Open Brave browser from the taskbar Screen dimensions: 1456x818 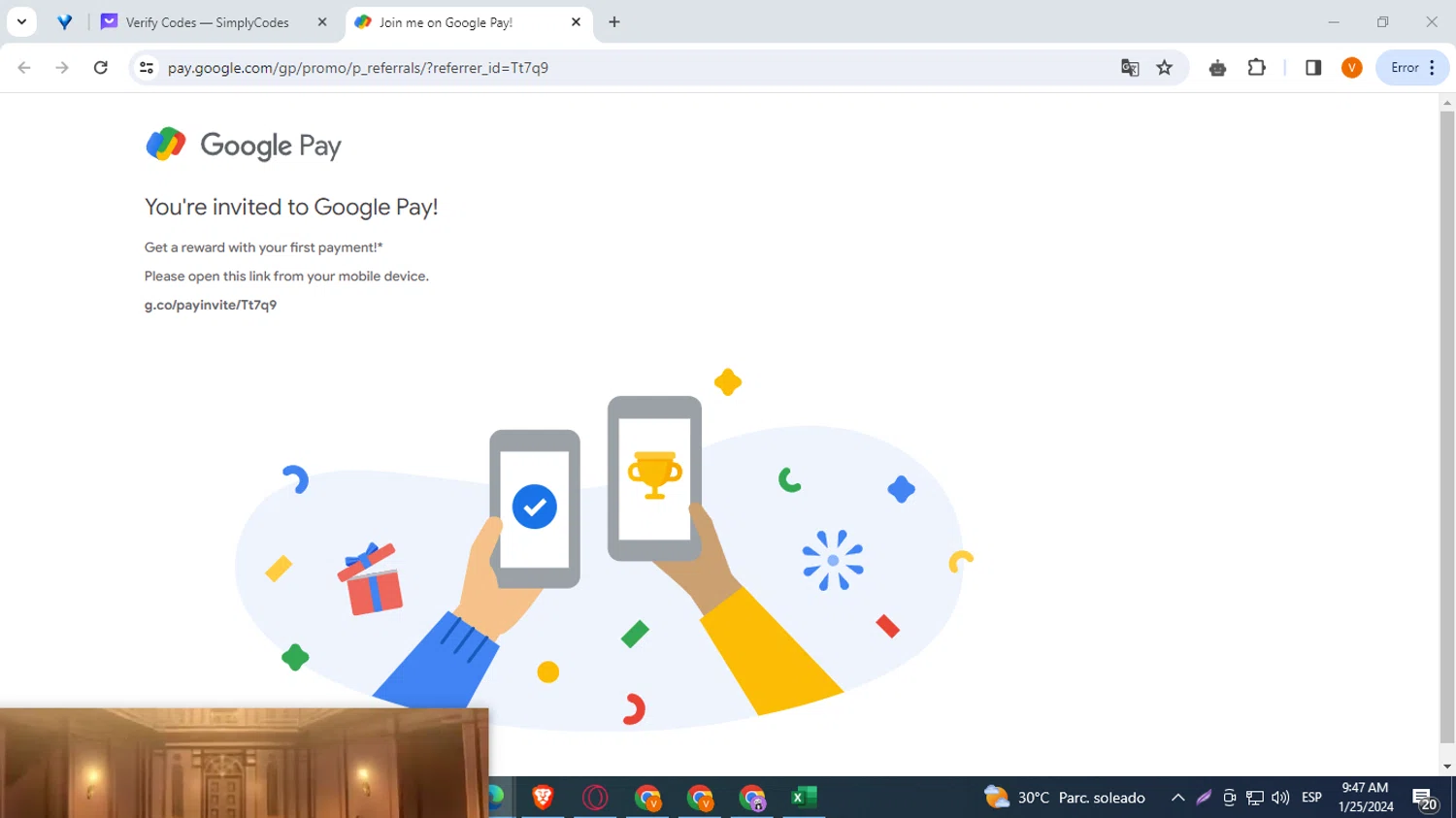pyautogui.click(x=543, y=798)
